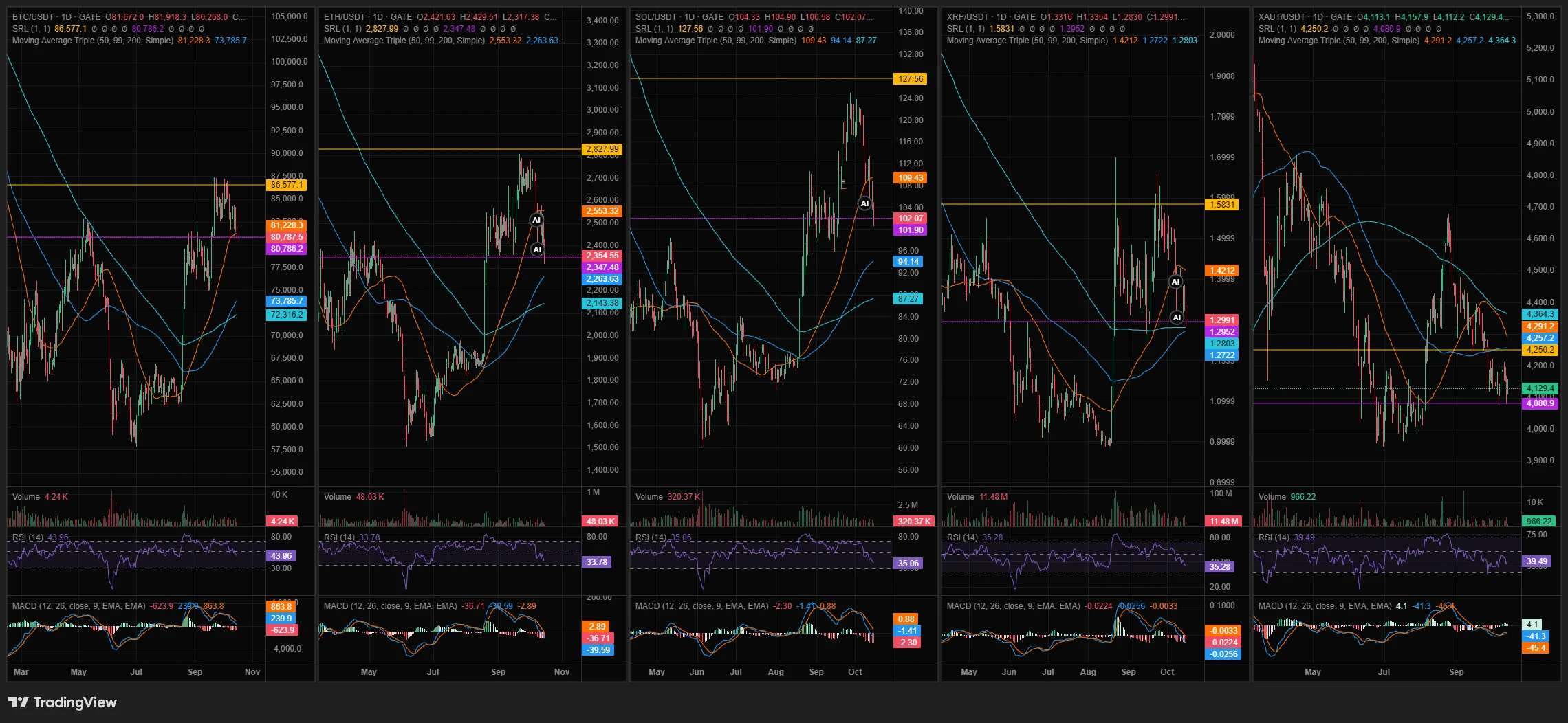Click the RSI 43.96 value label on BTC
1568x723 pixels.
point(281,556)
